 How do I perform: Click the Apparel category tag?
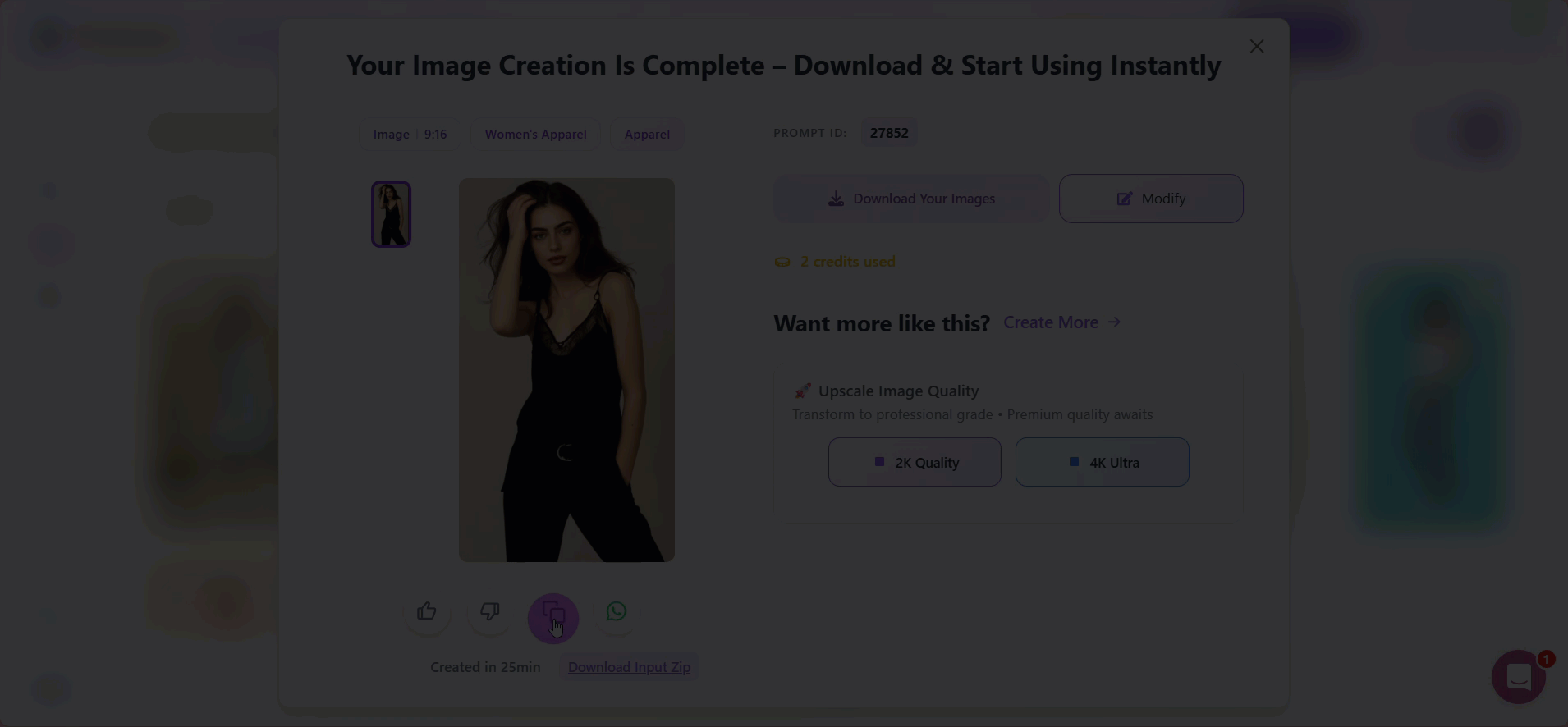647,135
